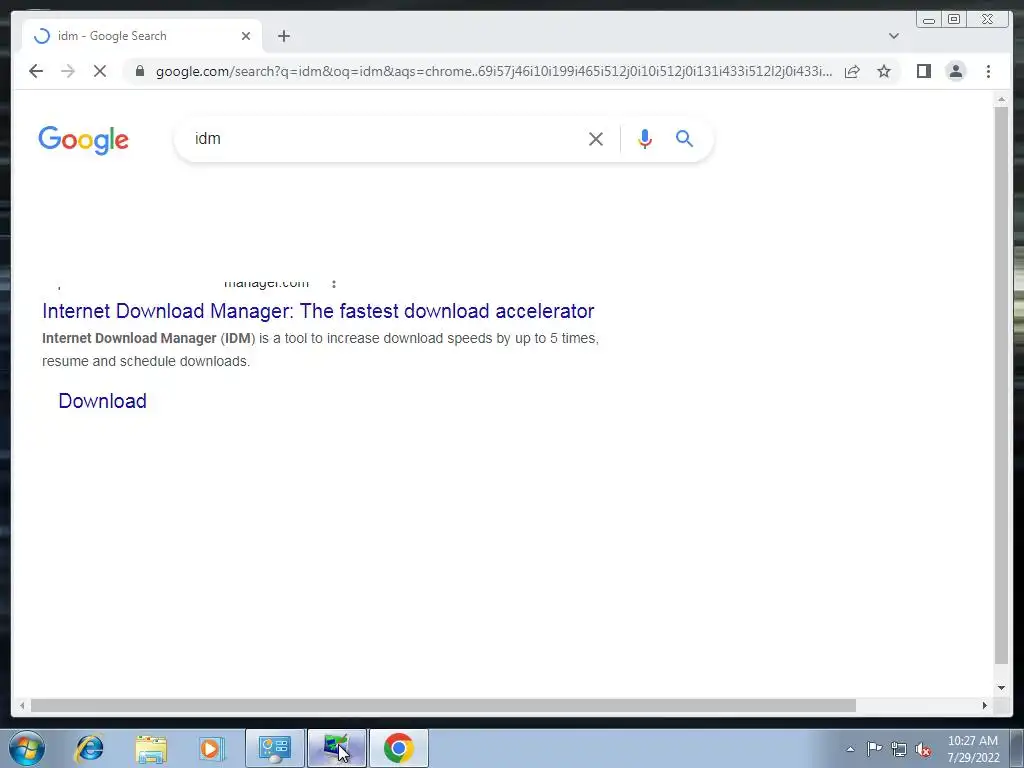
Task: Go to Google home via logo
Action: (x=84, y=140)
